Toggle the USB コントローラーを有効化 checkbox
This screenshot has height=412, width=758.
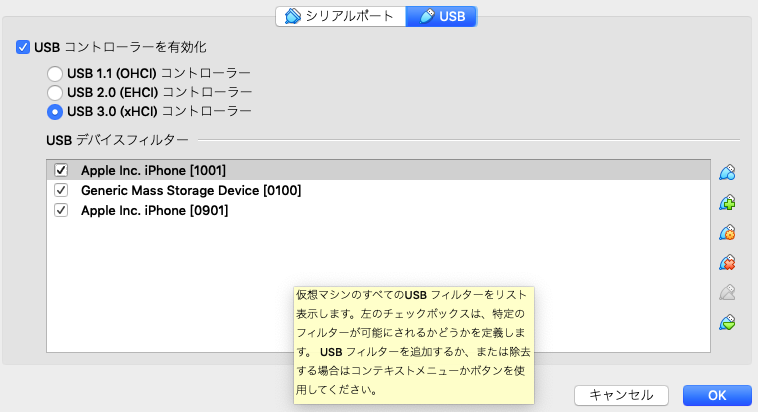(x=23, y=47)
